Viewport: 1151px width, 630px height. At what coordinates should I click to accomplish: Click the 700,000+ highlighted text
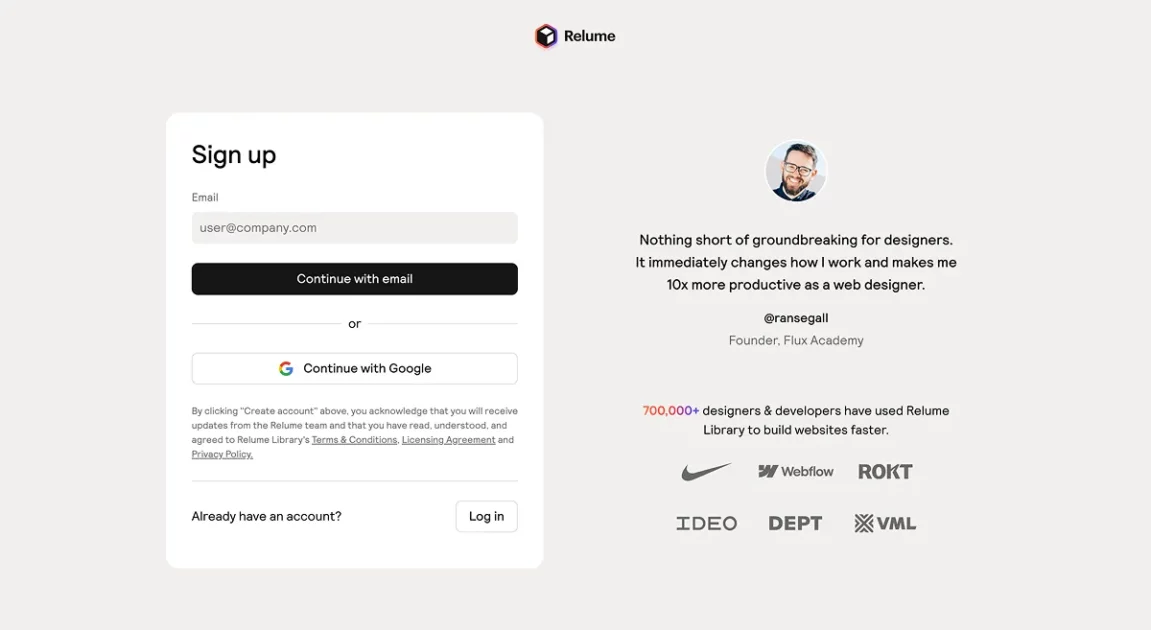(670, 411)
